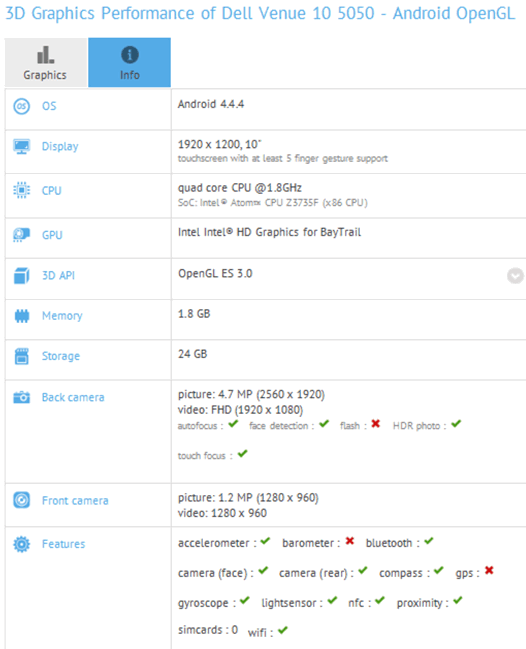Click the CPU chip icon
This screenshot has height=649, width=526.
click(22, 190)
